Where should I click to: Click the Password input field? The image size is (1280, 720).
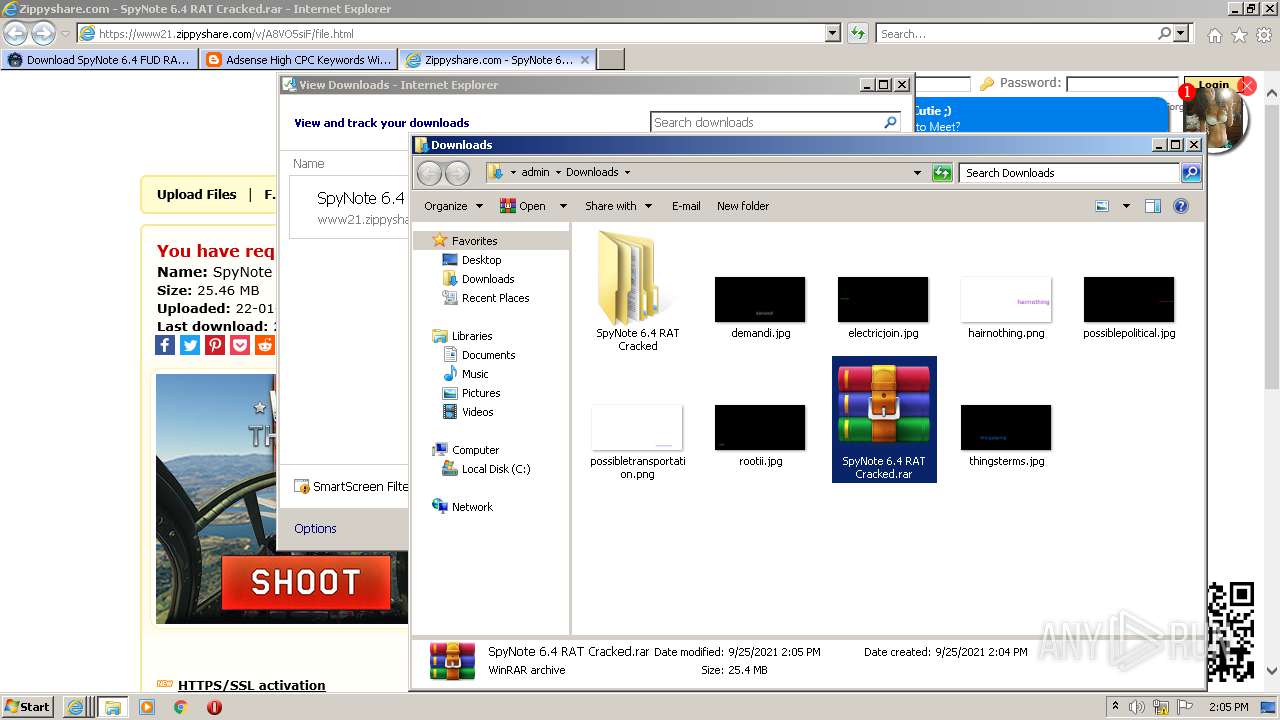coord(1122,85)
